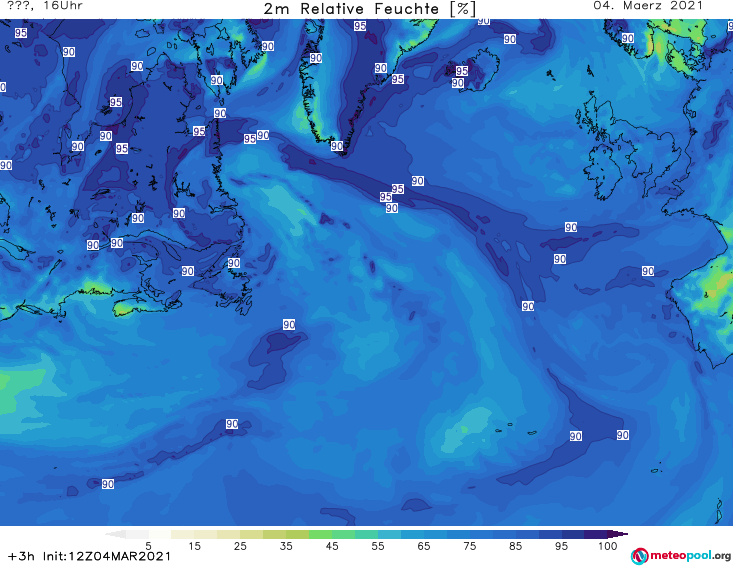Pick the pale yellow swatch right of 15
The width and height of the screenshot is (733, 566).
206,534
